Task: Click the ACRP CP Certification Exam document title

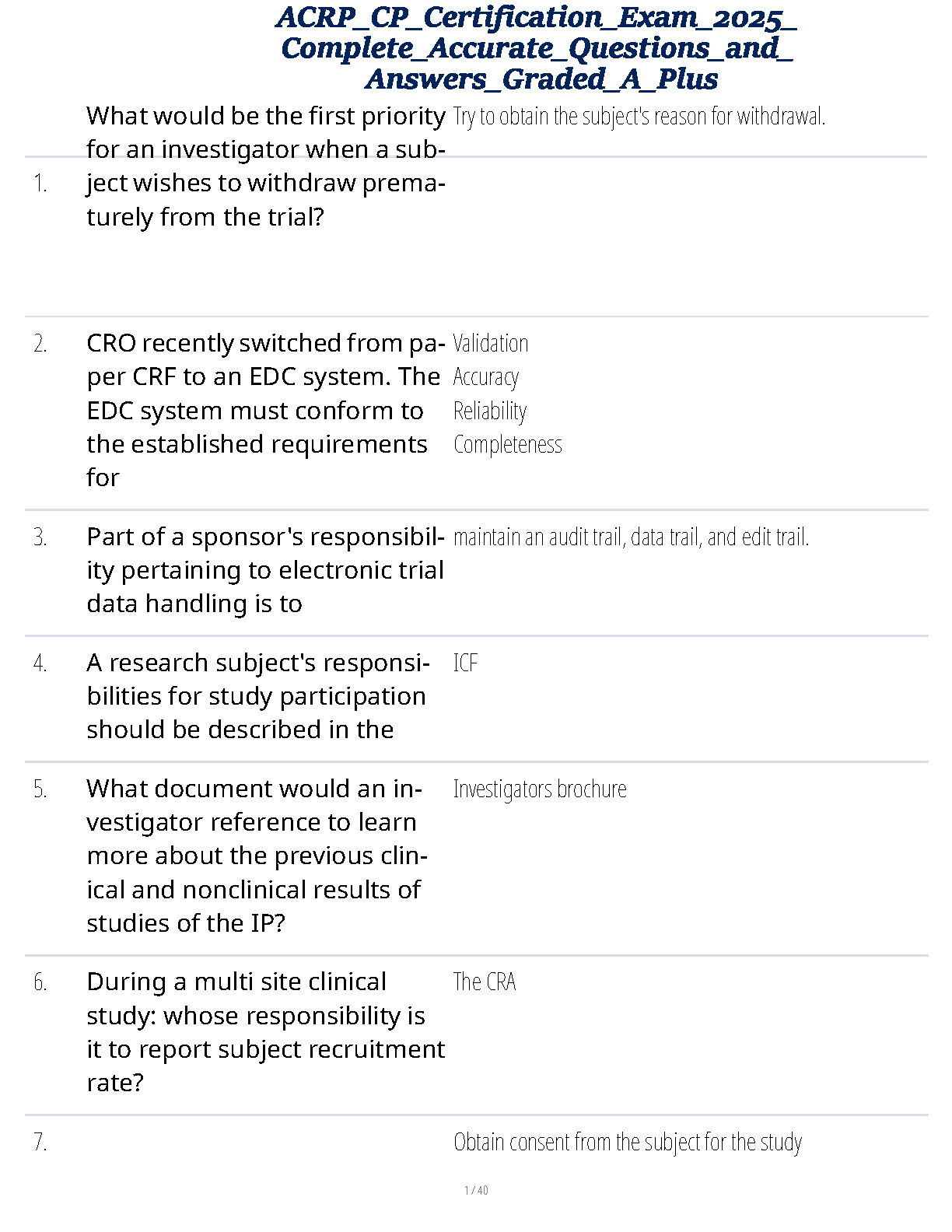Action: click(536, 48)
